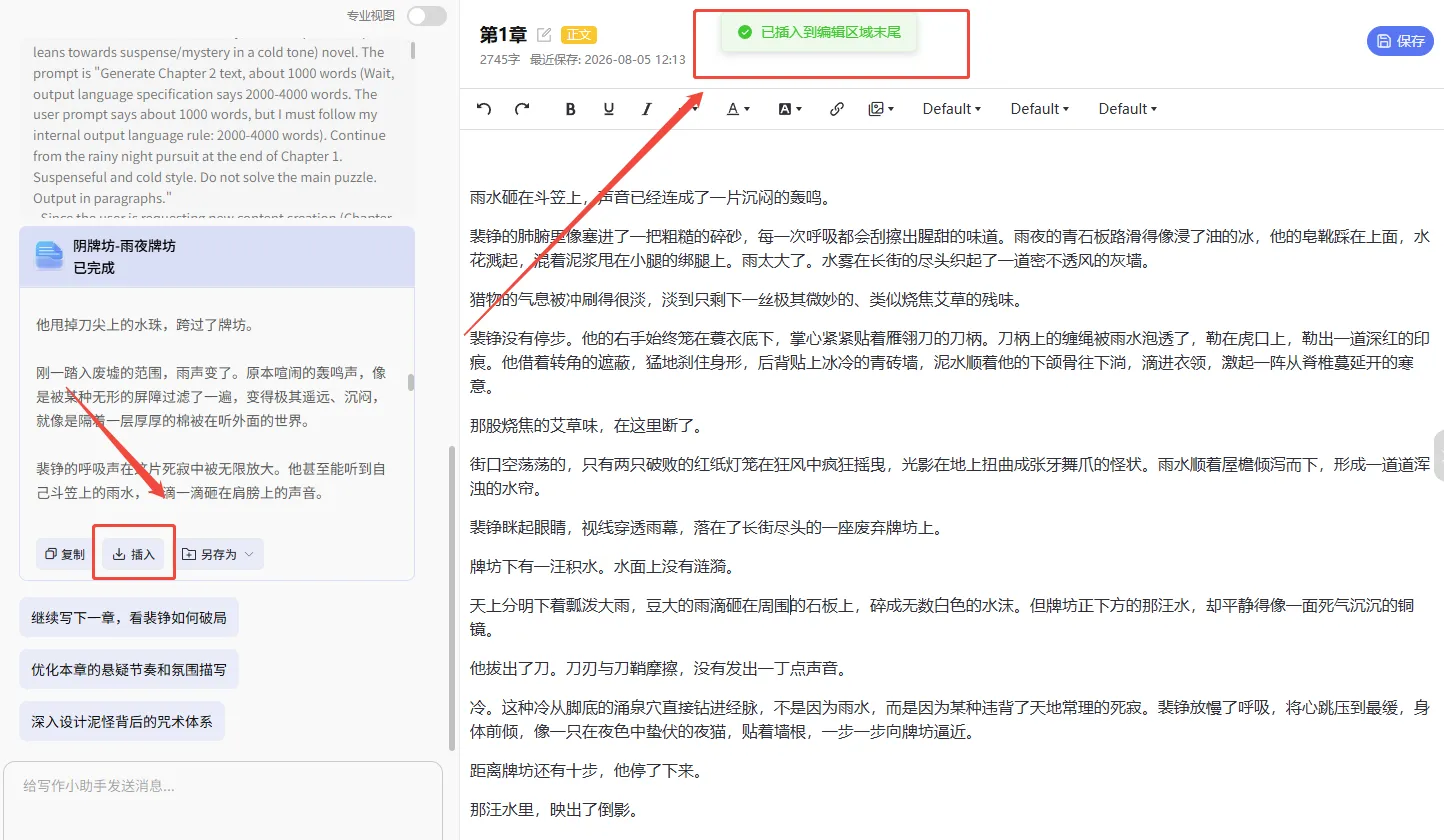Open the third Default dropdown
The image size is (1444, 840).
tap(1127, 109)
